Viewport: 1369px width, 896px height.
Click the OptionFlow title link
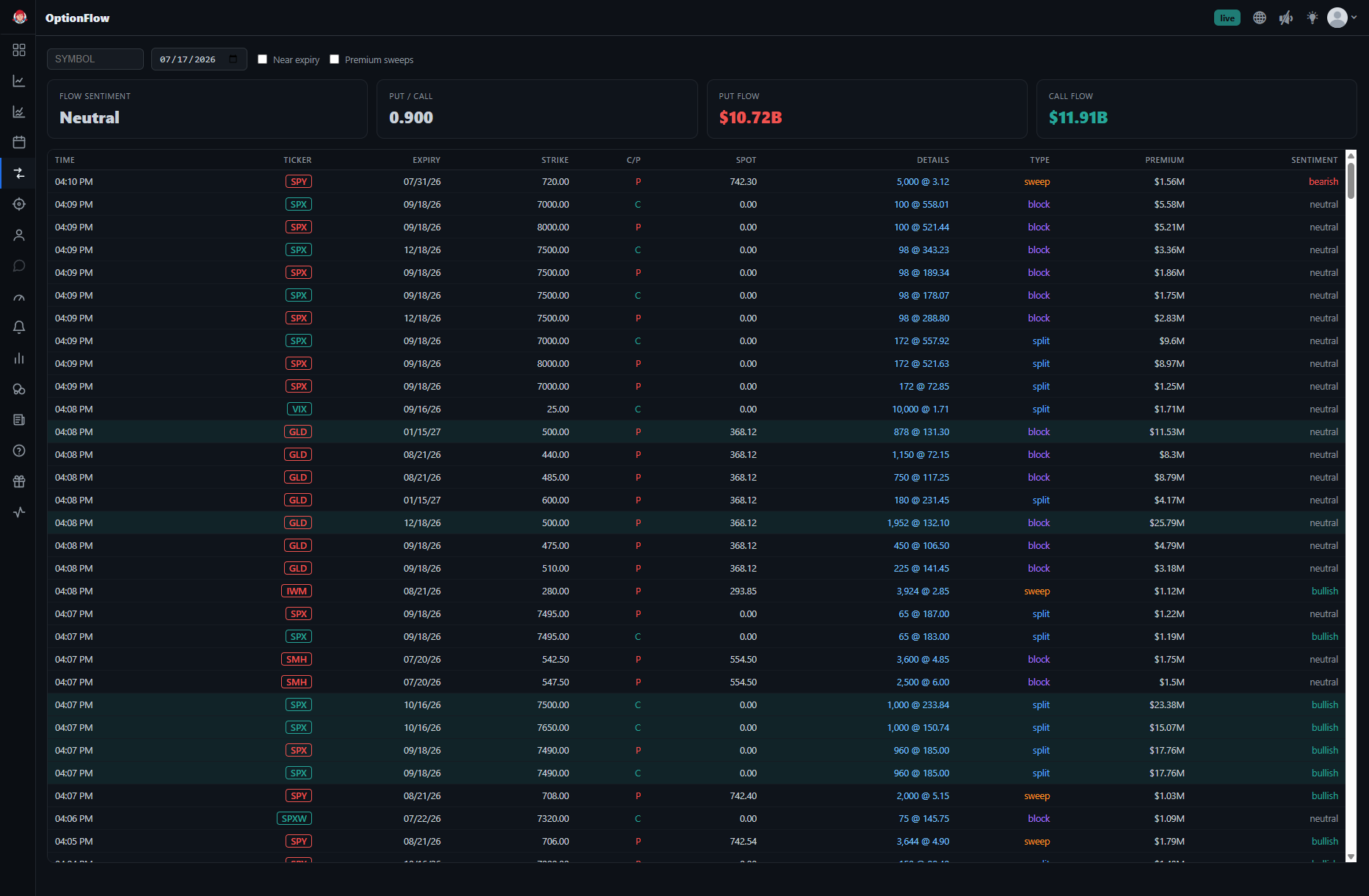(77, 18)
